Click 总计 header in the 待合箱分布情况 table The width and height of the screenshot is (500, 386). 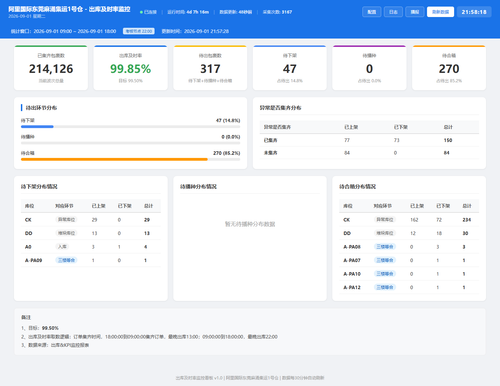467,206
